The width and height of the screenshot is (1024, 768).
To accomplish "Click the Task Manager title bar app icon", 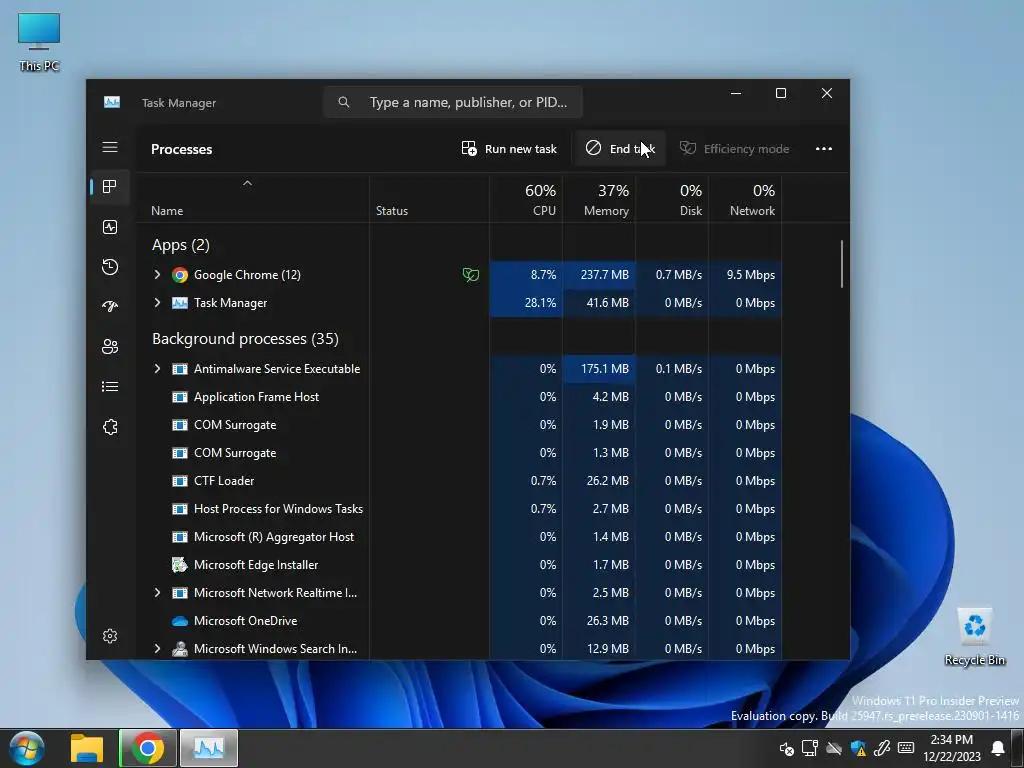I will (x=112, y=103).
